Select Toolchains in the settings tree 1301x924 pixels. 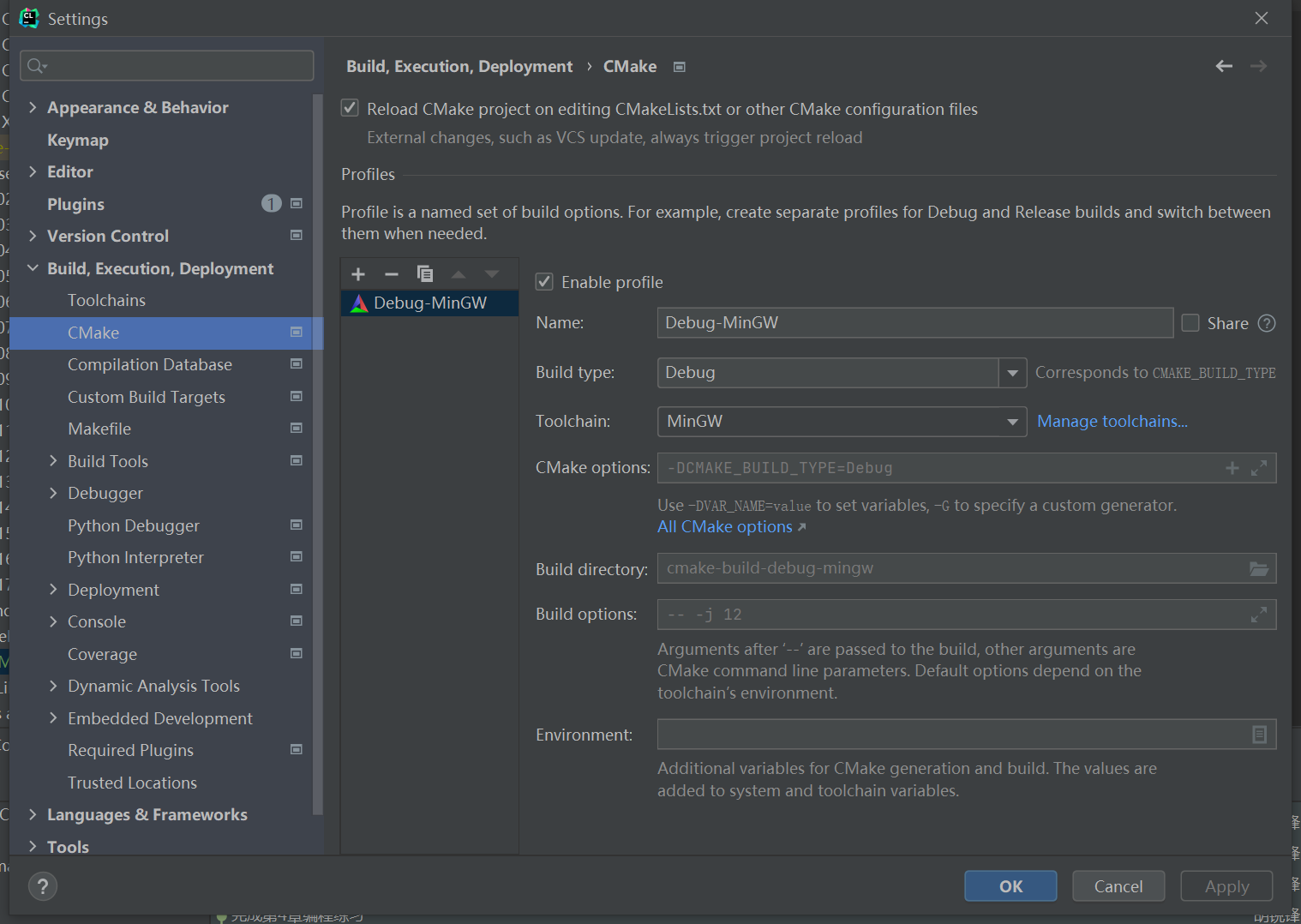pos(106,301)
